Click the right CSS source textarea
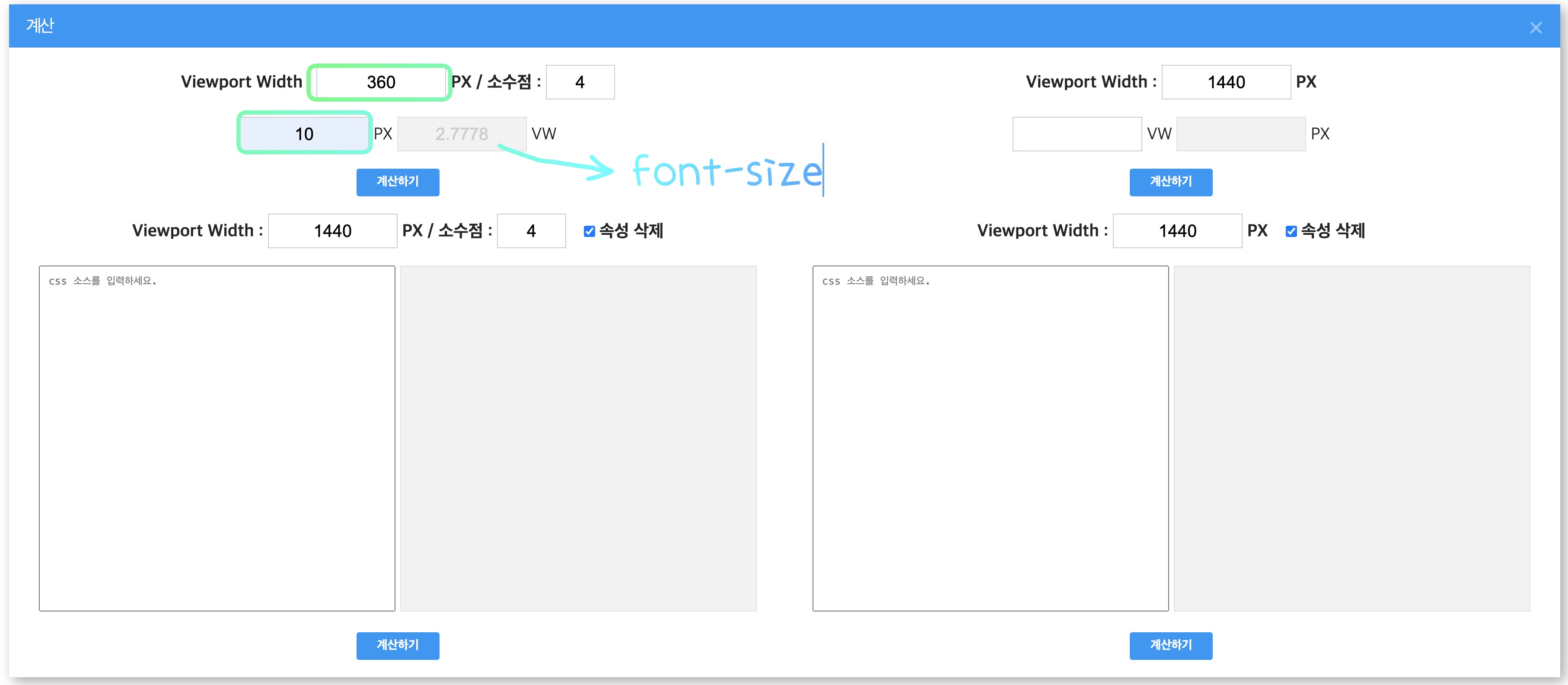Screen dimensions: 1568x685 point(990,438)
